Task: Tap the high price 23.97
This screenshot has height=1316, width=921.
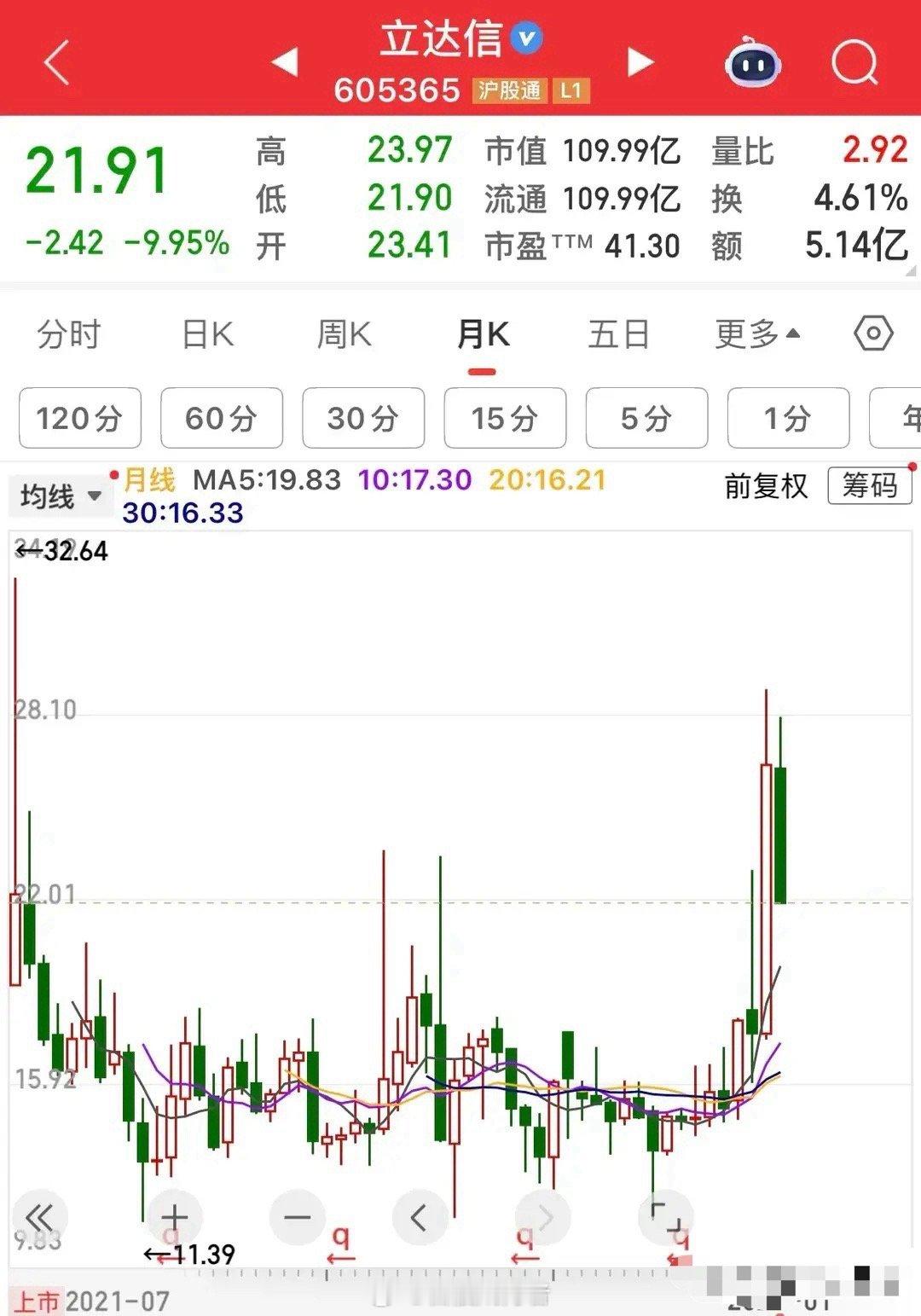Action: pos(409,150)
